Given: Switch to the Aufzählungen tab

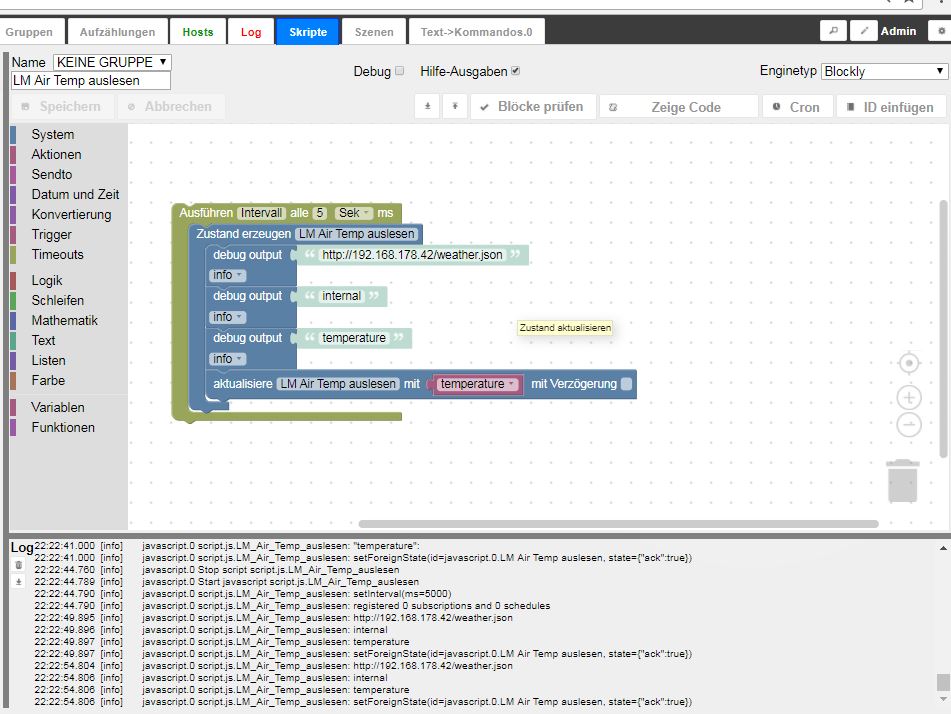Looking at the screenshot, I should point(118,32).
